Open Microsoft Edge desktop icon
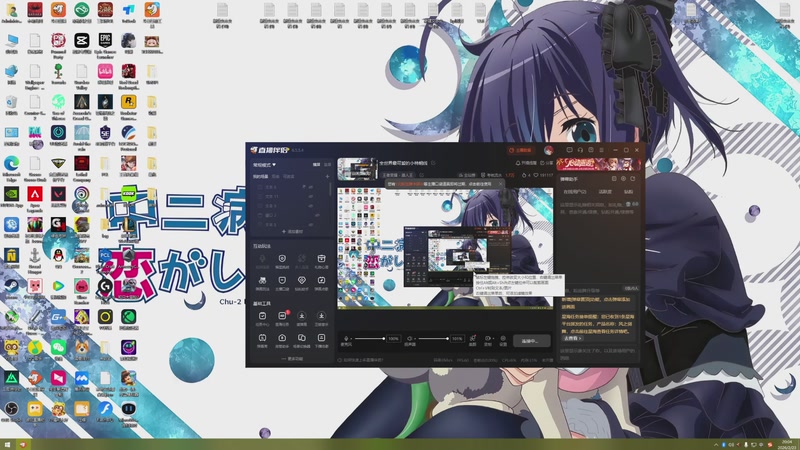Screen dimensions: 800x450 coord(11,168)
